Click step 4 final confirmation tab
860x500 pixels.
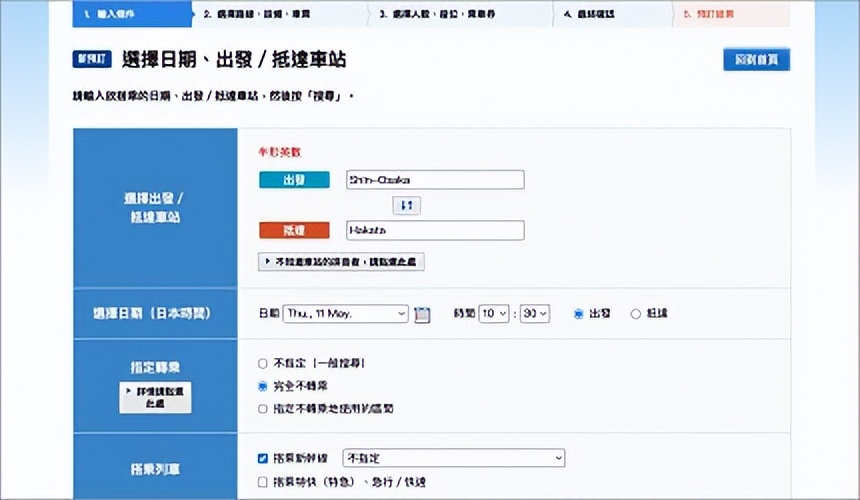(613, 14)
